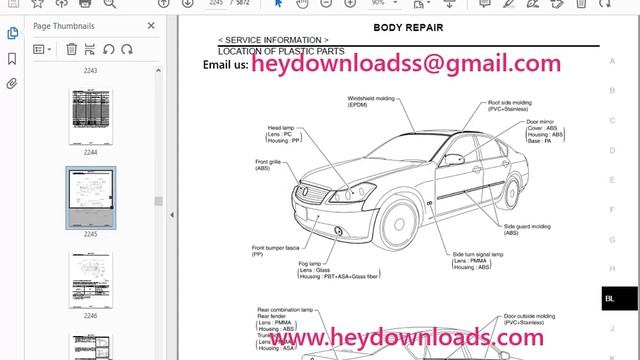Click the 'Page Thumbnails' panel title

pyautogui.click(x=64, y=26)
